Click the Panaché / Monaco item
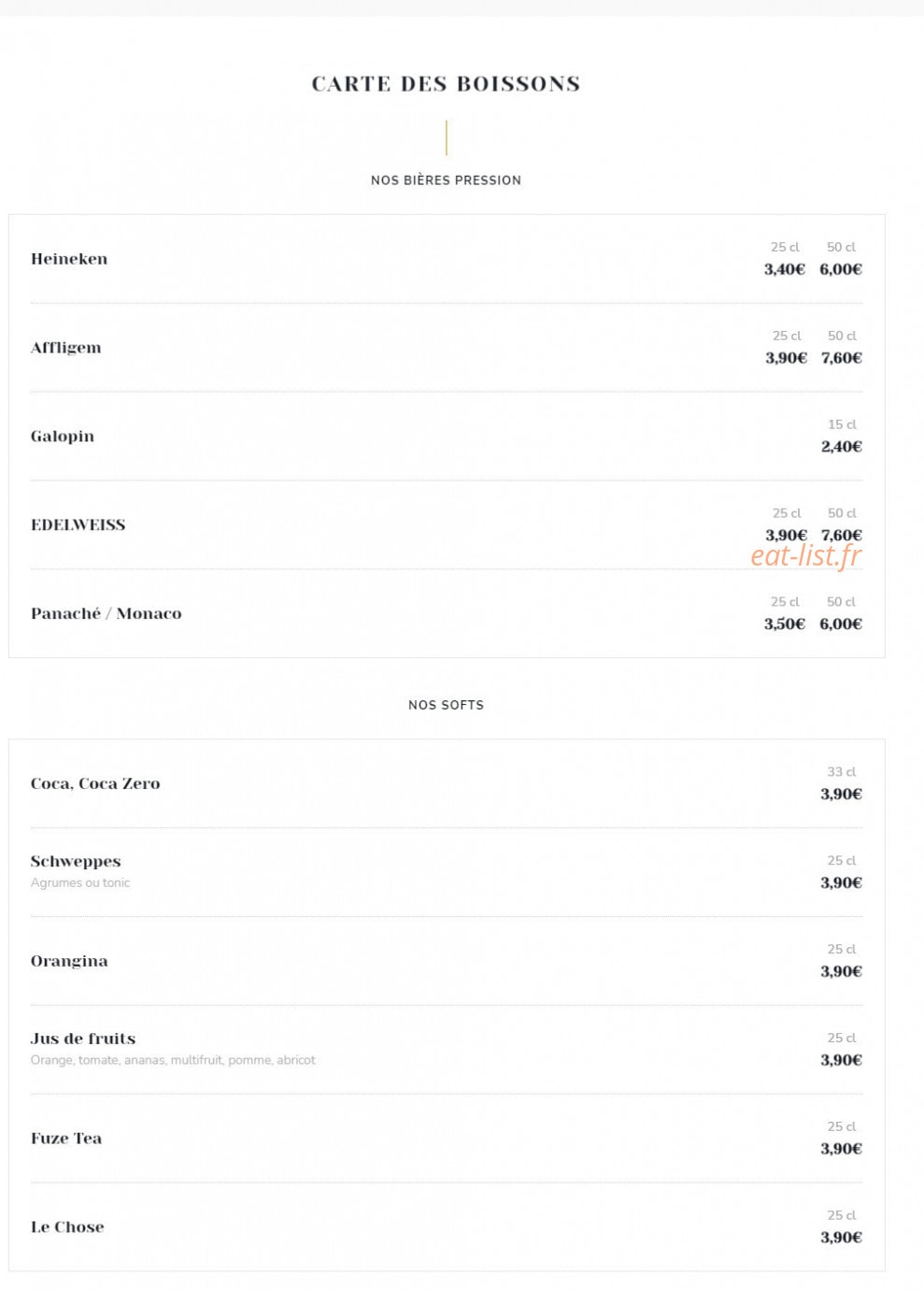This screenshot has height=1290, width=924. 107,614
